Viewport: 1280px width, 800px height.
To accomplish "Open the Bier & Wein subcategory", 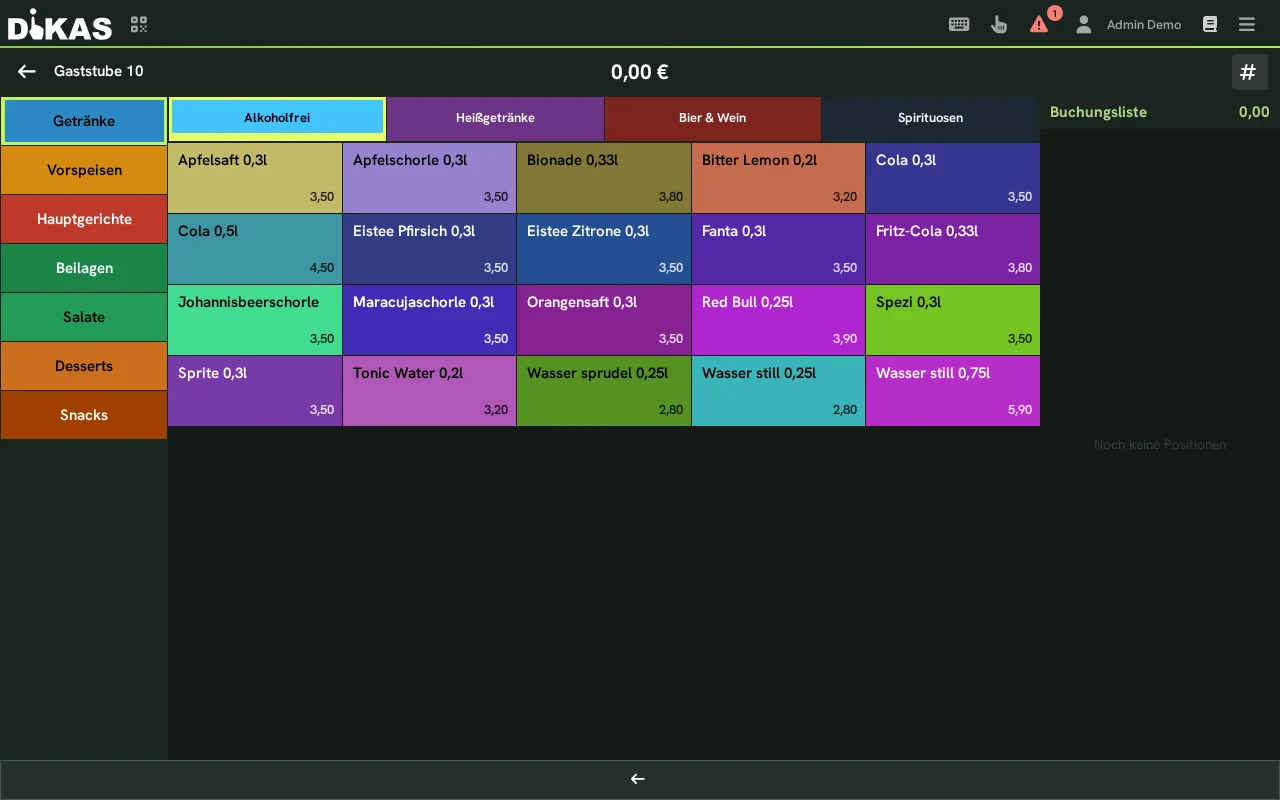I will [x=713, y=118].
